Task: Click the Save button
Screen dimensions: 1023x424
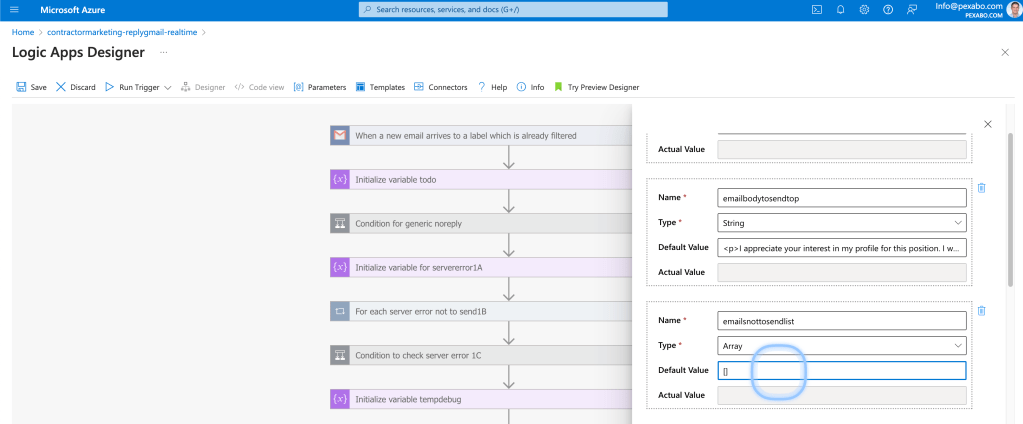Action: coord(31,87)
